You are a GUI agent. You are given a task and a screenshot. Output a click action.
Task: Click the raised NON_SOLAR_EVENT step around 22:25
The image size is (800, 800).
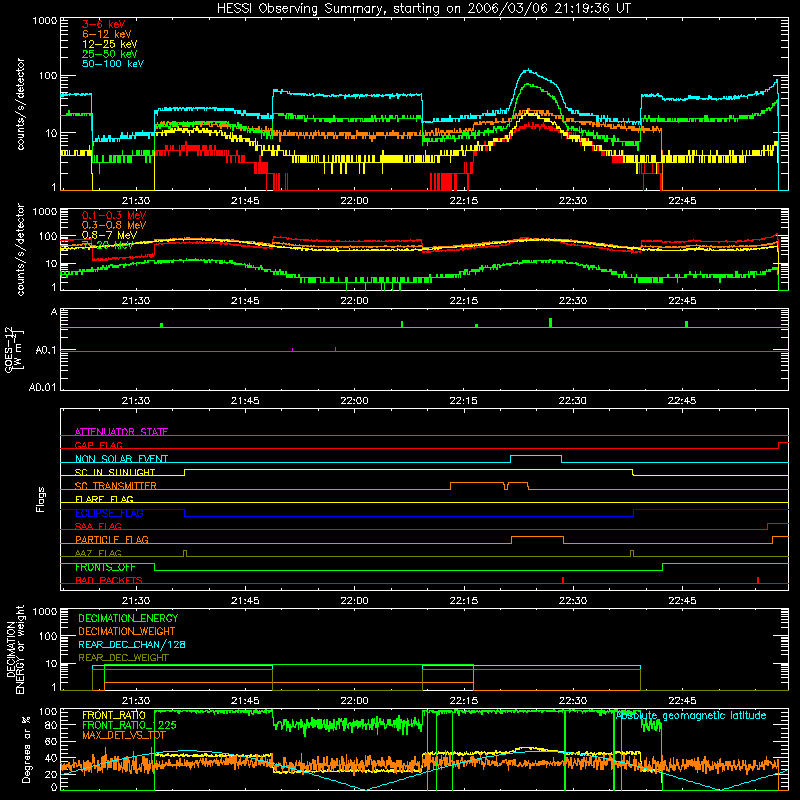tap(536, 456)
